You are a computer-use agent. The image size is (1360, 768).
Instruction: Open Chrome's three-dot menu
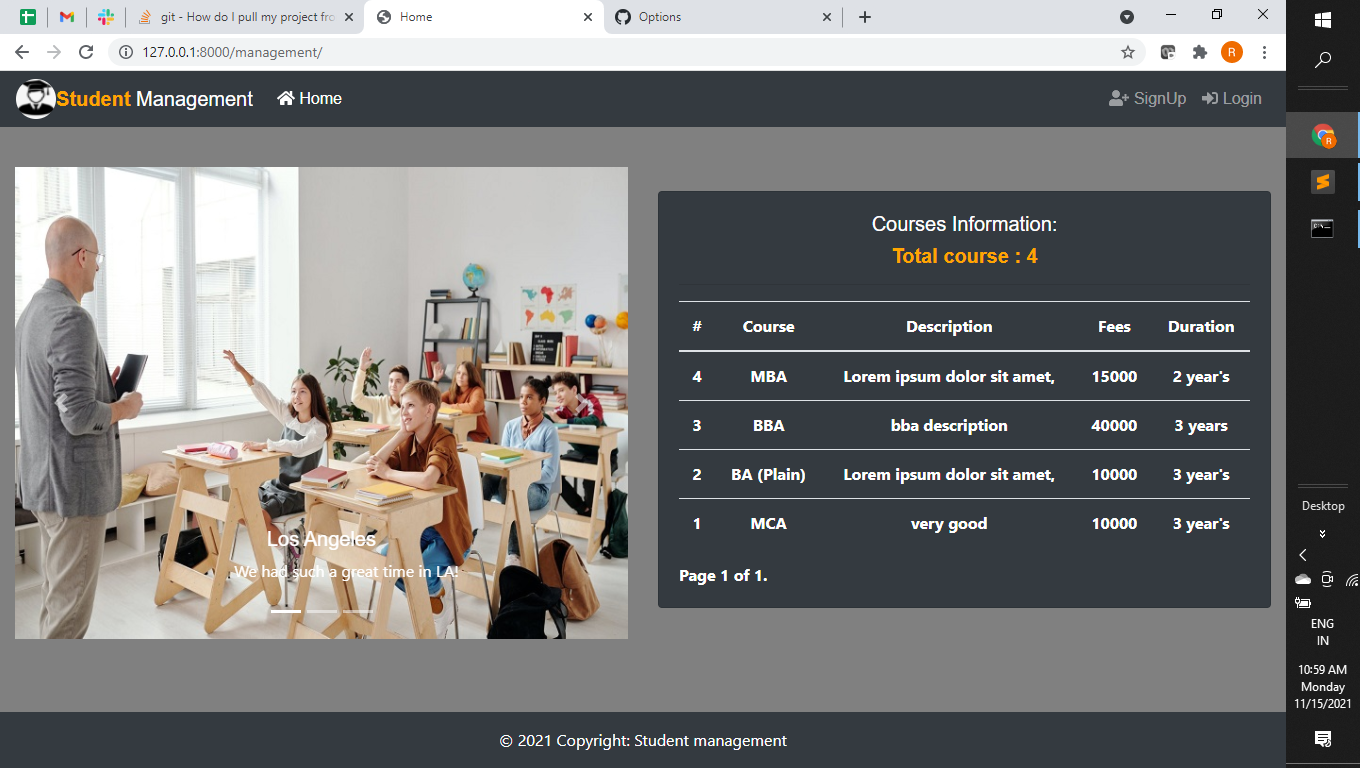coord(1265,51)
